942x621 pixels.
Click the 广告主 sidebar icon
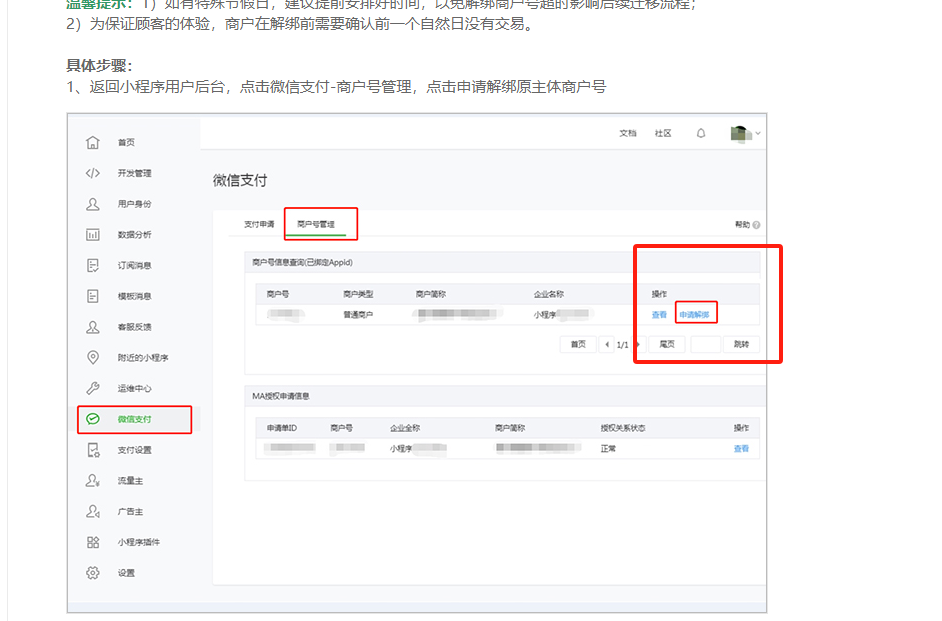(93, 511)
